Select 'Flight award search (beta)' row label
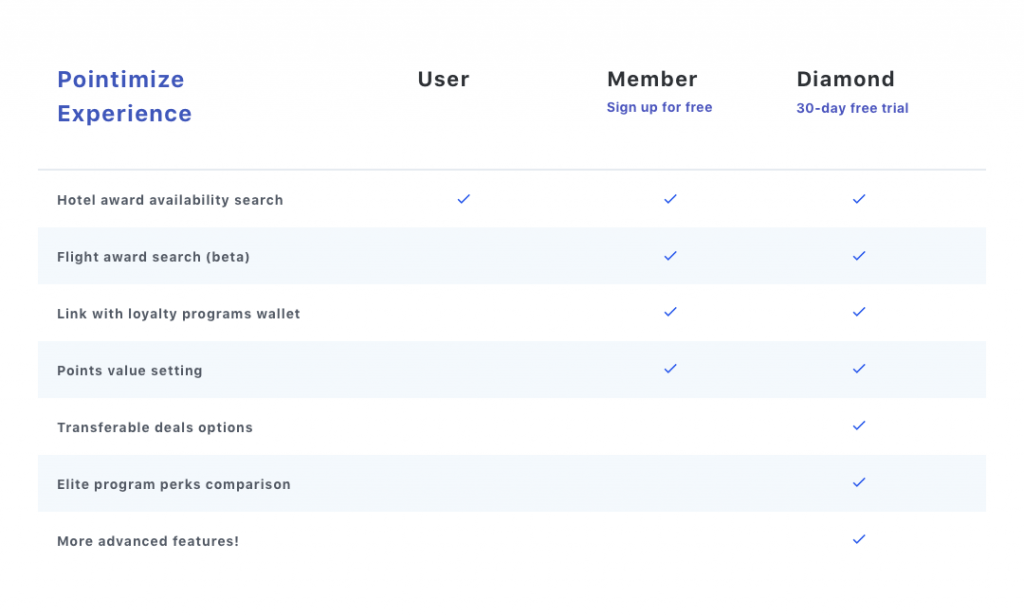The width and height of the screenshot is (1024, 616). coord(153,257)
